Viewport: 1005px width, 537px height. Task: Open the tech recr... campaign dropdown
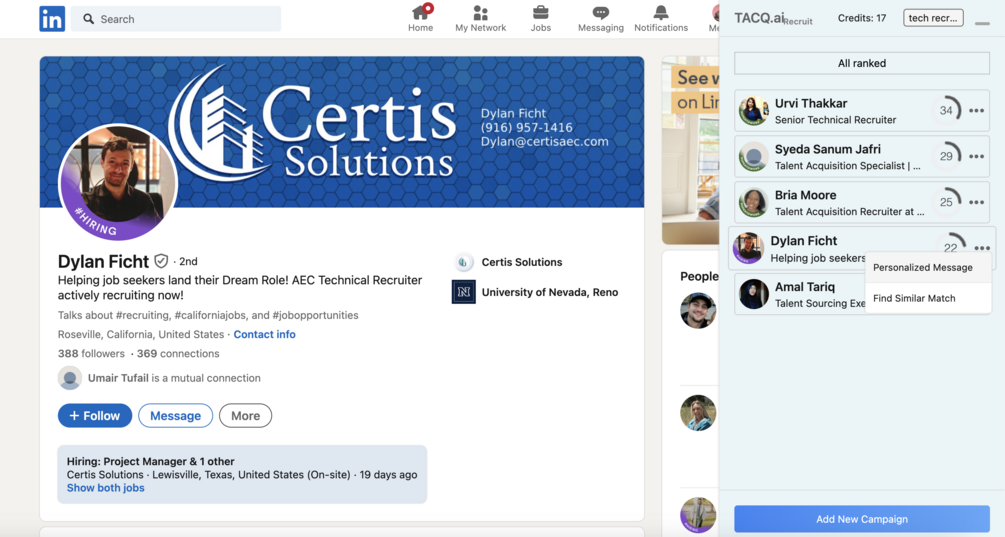(x=933, y=18)
